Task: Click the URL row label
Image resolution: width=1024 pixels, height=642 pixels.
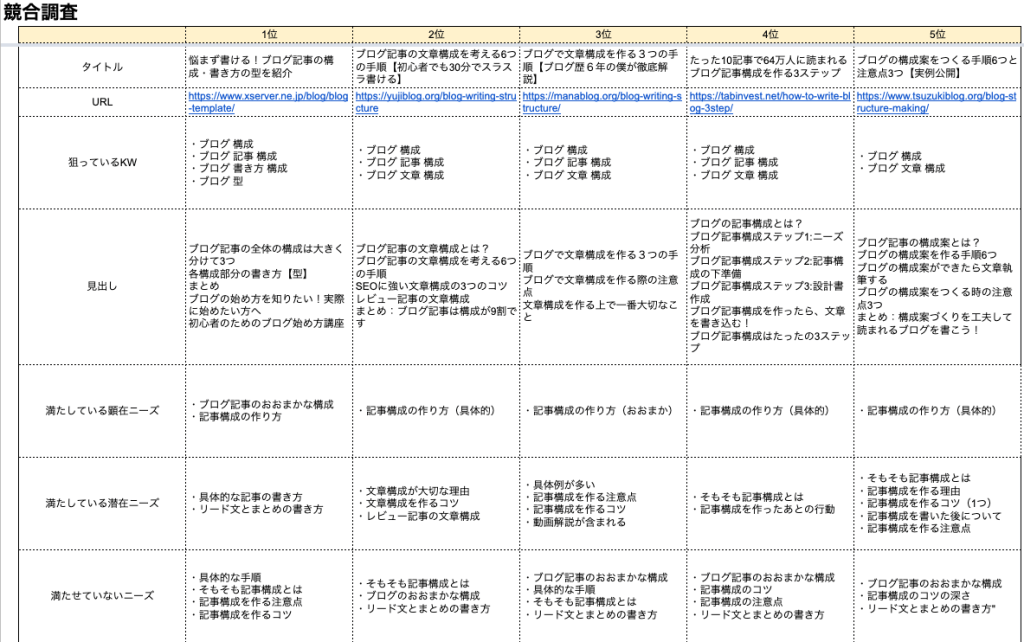Action: [x=102, y=102]
